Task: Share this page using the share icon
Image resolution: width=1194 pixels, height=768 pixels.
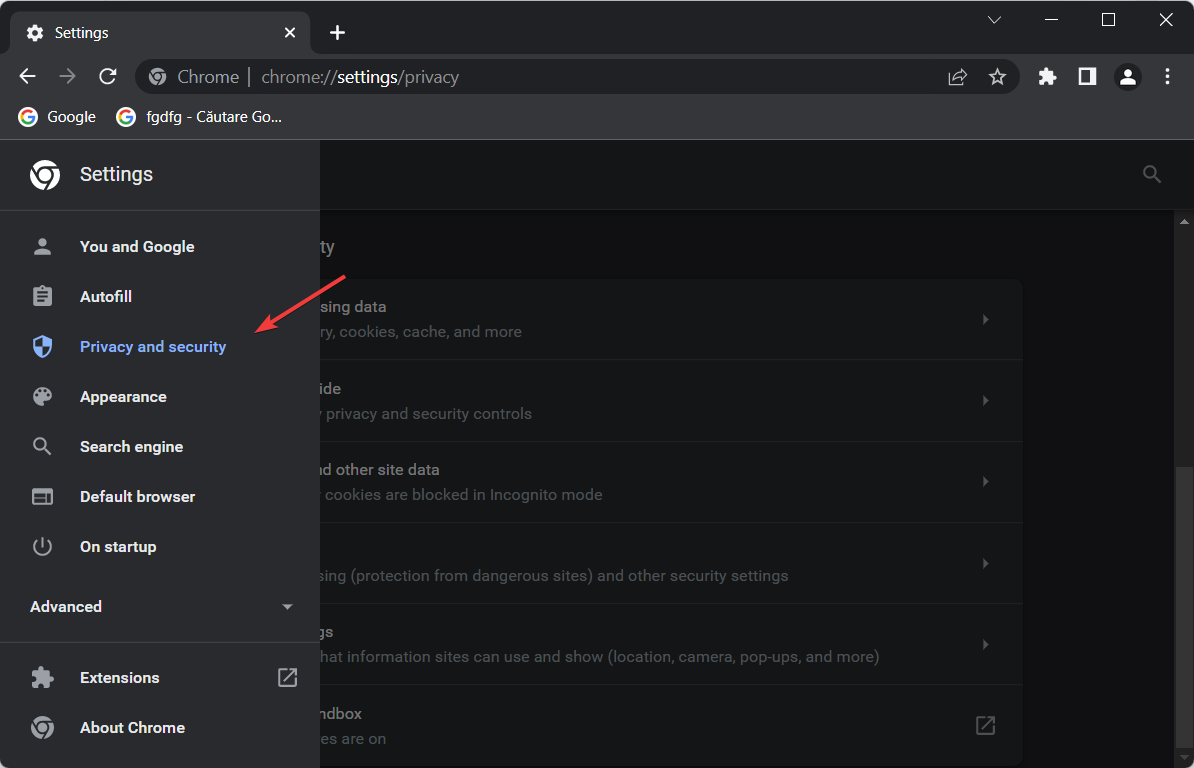Action: click(x=957, y=77)
